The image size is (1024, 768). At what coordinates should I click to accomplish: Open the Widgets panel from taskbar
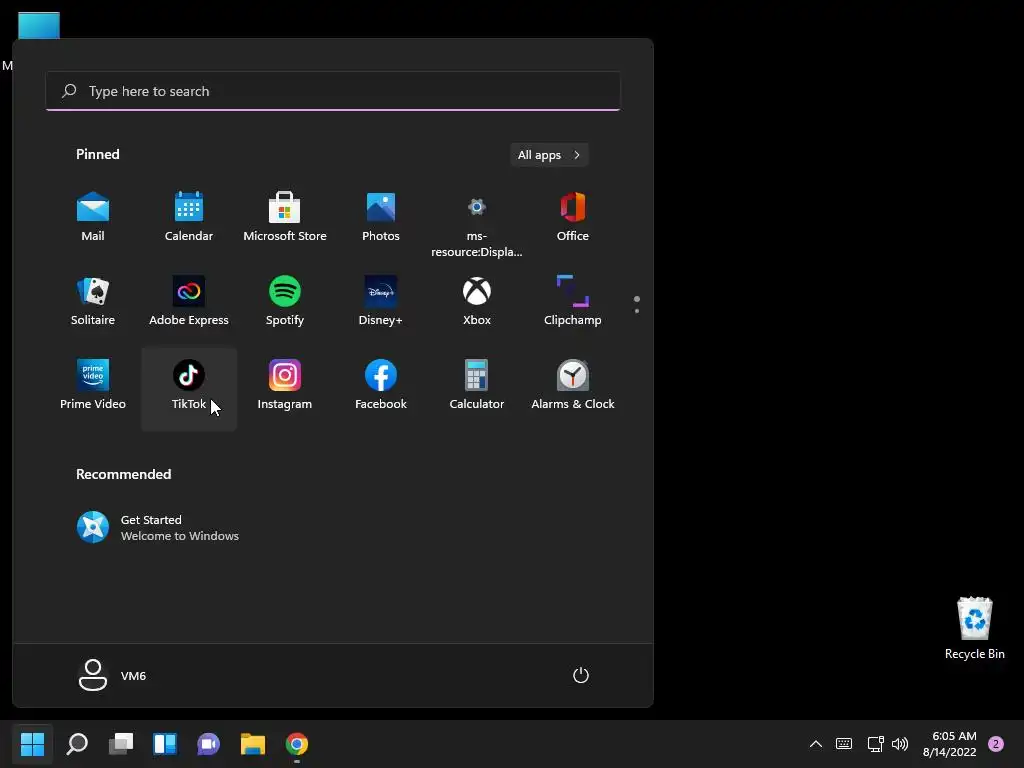[x=165, y=744]
